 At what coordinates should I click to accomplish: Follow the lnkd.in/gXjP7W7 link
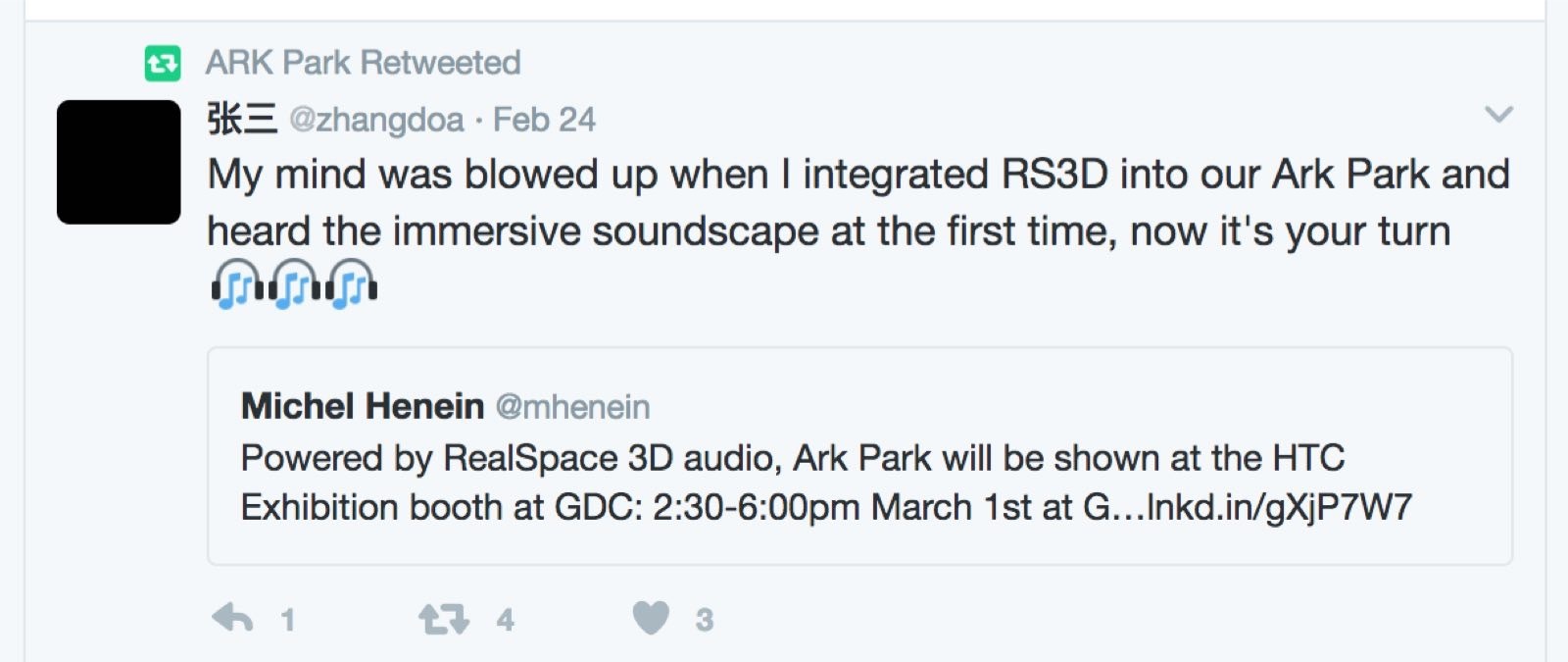click(x=1279, y=507)
